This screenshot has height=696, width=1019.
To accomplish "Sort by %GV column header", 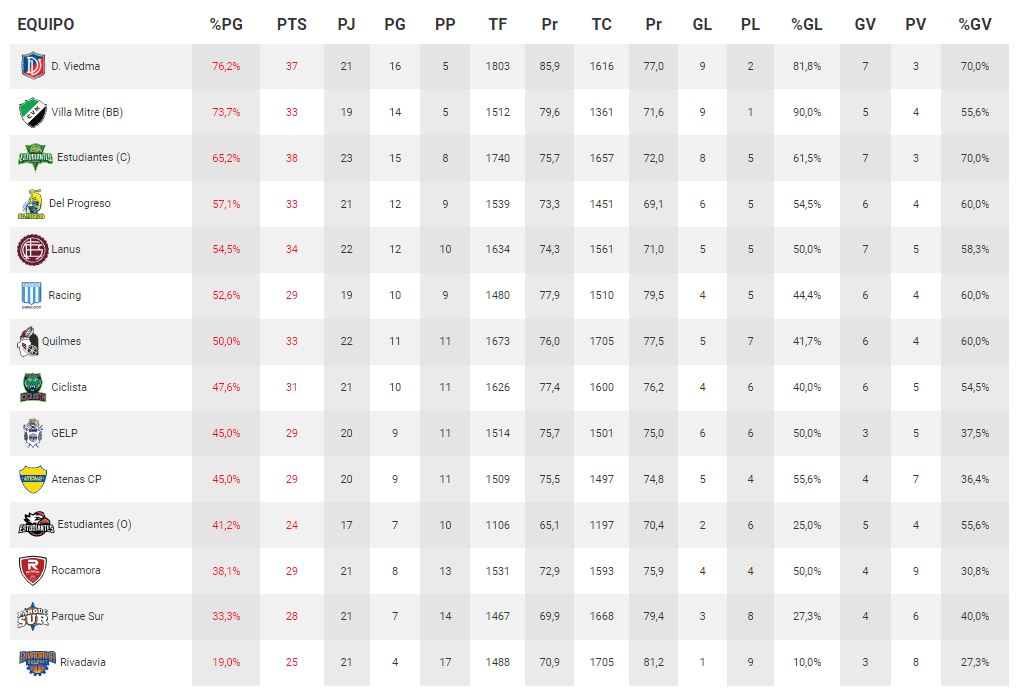I will point(974,24).
